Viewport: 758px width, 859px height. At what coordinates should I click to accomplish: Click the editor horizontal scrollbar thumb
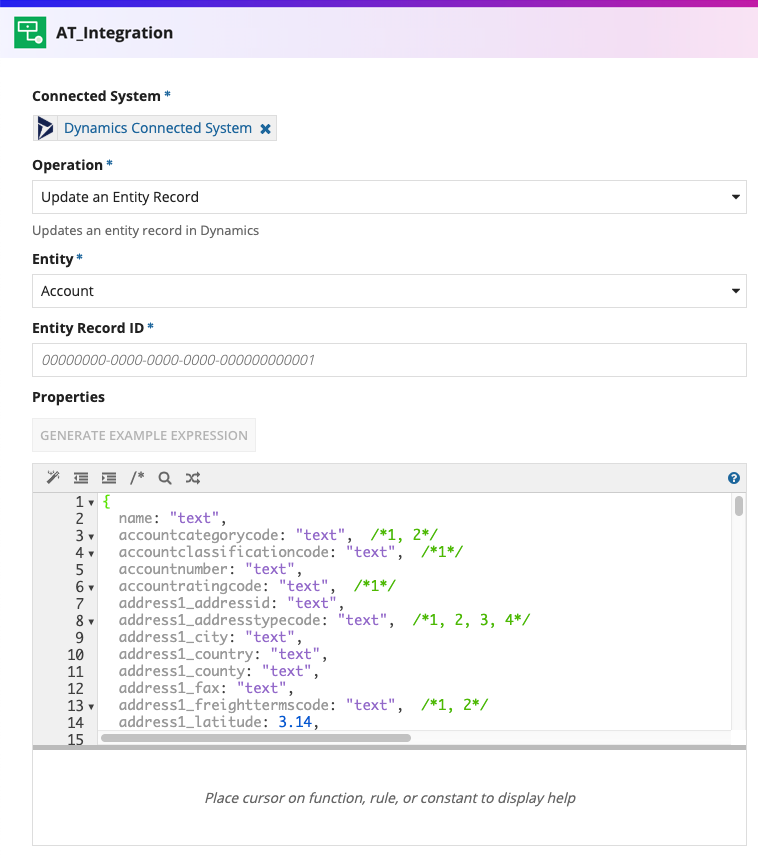tap(256, 738)
